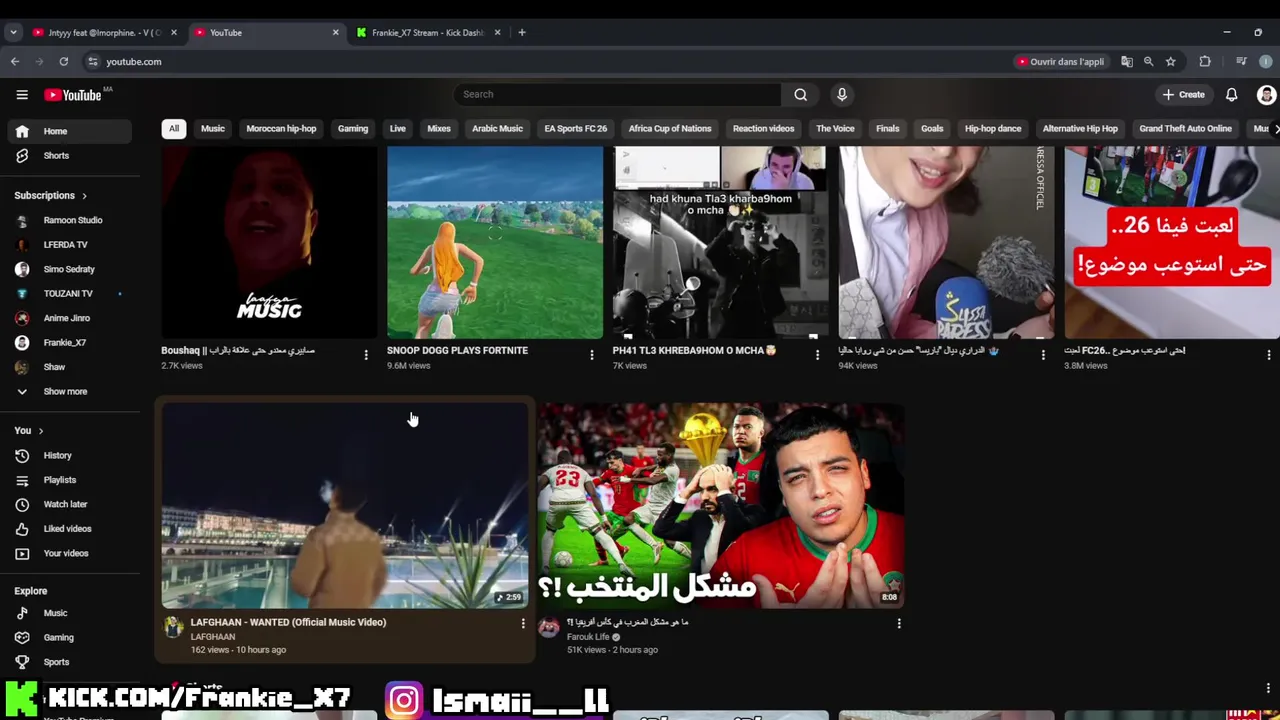Select the All filter chip
1280x720 pixels.
(174, 129)
